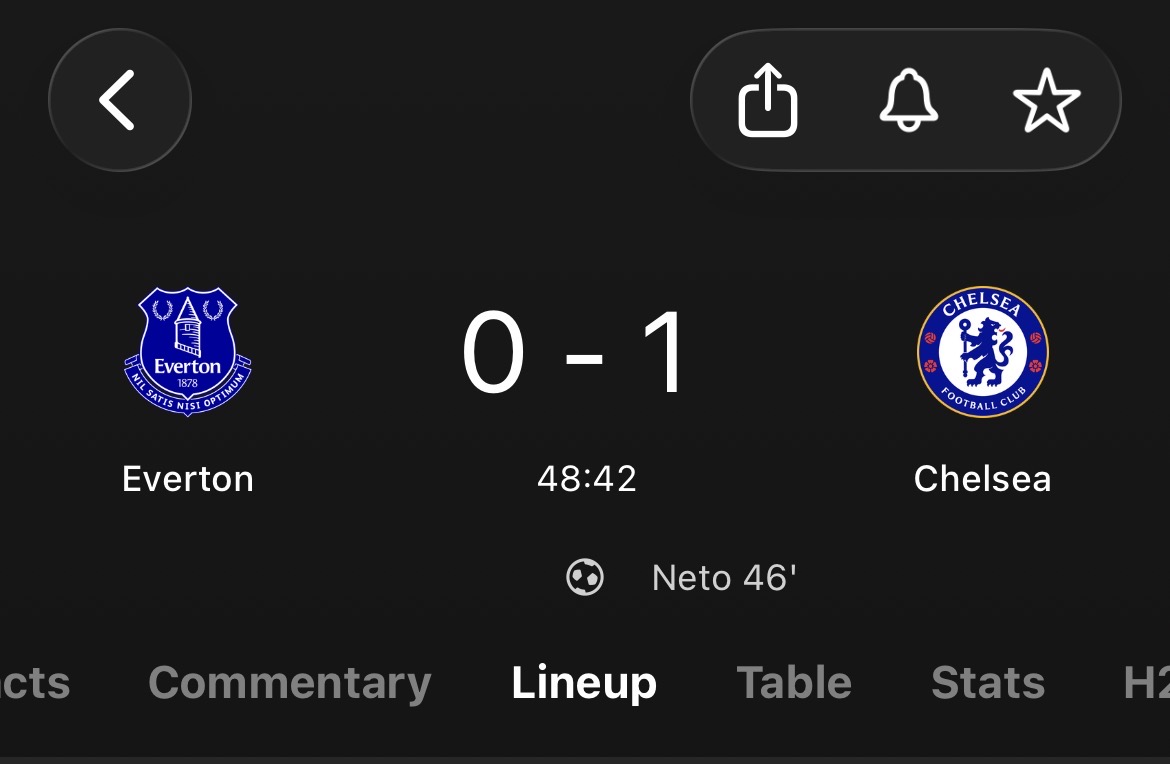The height and width of the screenshot is (764, 1170).
Task: Open the Chelsea club crest
Action: point(983,351)
